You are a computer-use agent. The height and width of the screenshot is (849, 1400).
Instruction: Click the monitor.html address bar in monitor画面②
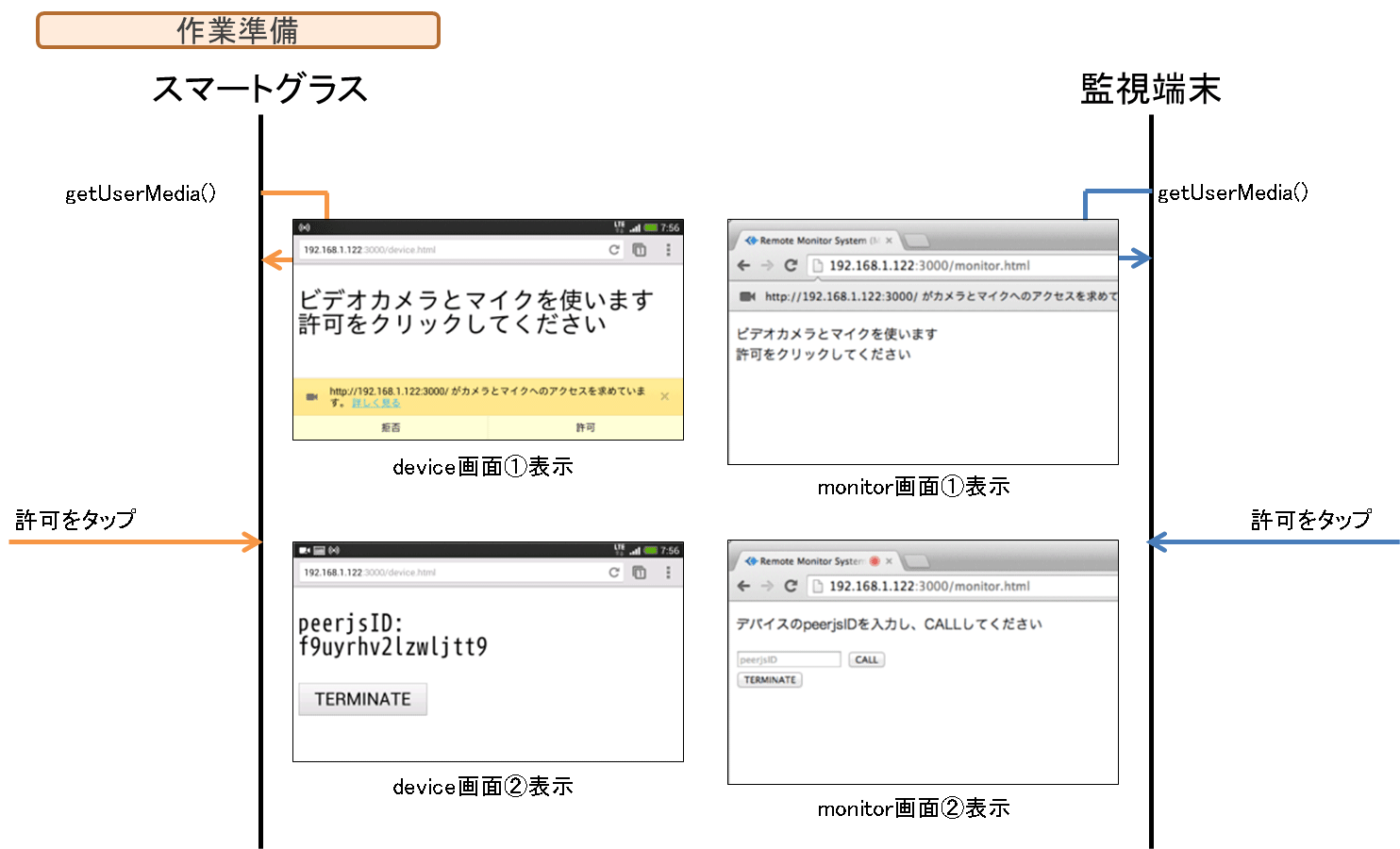(962, 587)
